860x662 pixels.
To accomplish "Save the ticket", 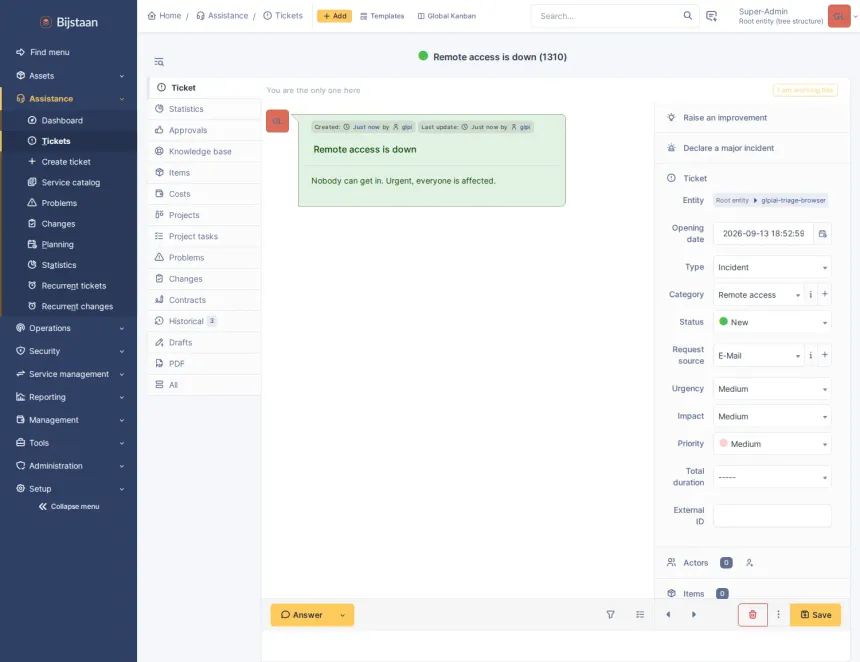I will pyautogui.click(x=816, y=615).
